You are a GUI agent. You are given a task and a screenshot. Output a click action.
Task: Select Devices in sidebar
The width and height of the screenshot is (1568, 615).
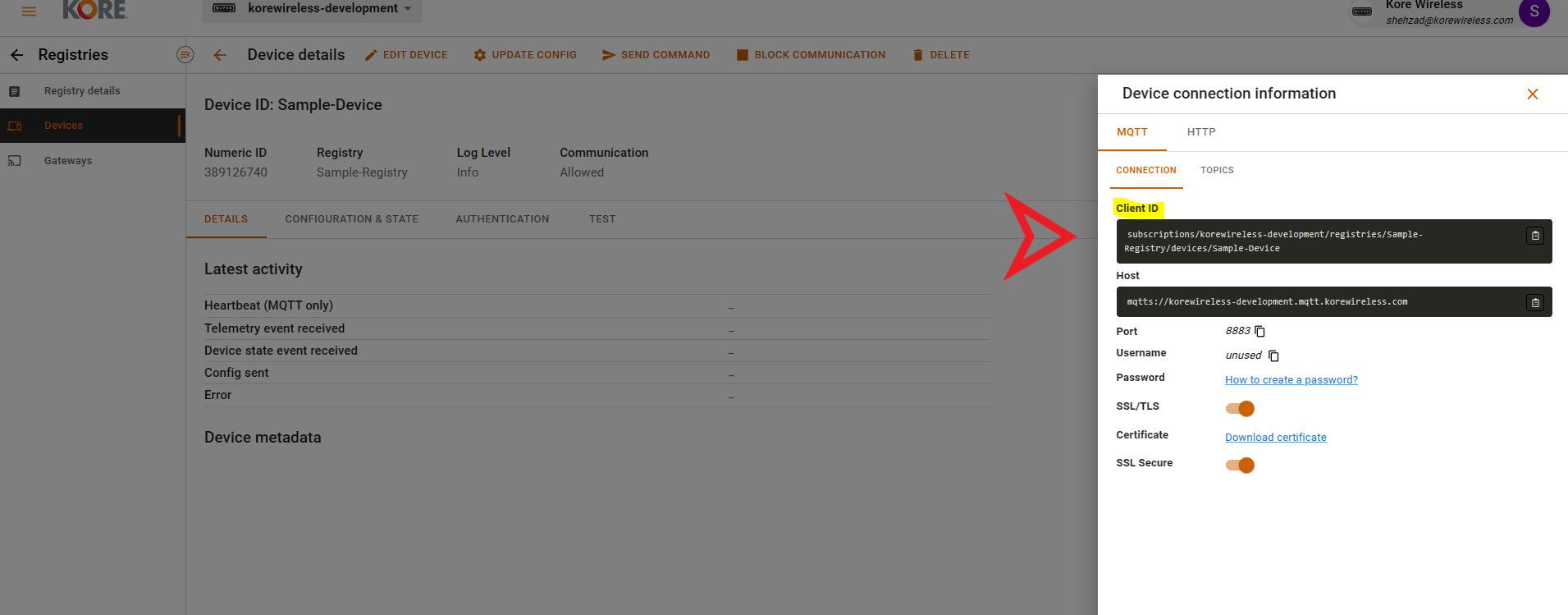(x=93, y=126)
